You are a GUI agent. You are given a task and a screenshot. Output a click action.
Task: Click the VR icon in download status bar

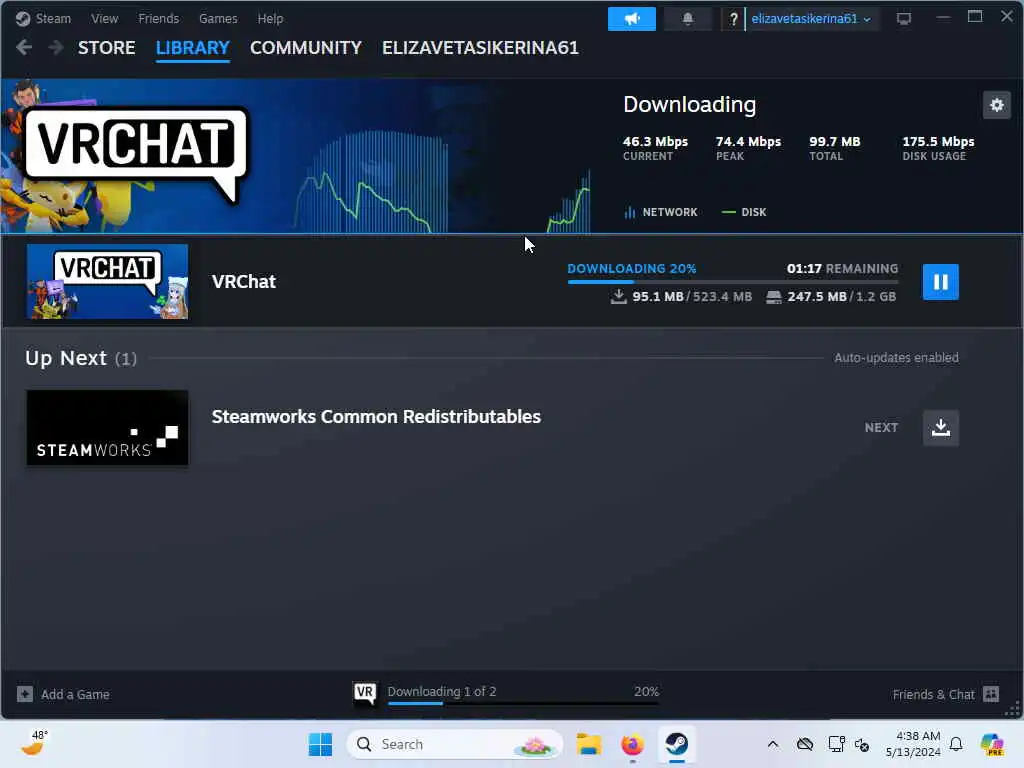(365, 693)
